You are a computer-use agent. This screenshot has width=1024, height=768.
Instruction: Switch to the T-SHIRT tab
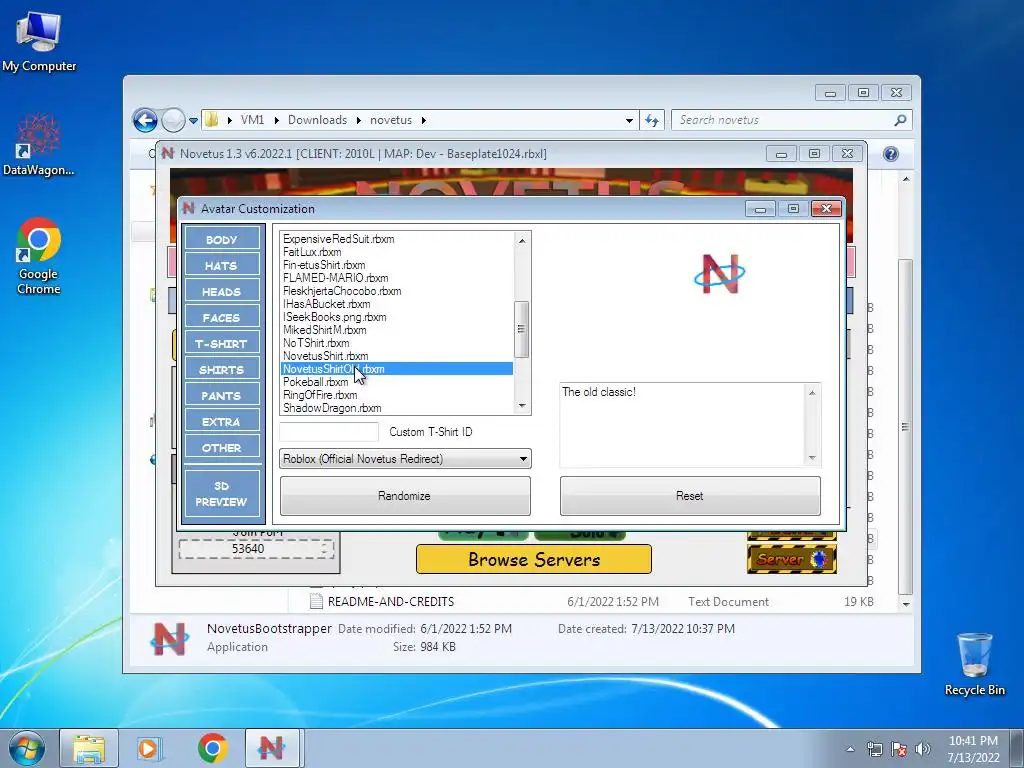[222, 344]
